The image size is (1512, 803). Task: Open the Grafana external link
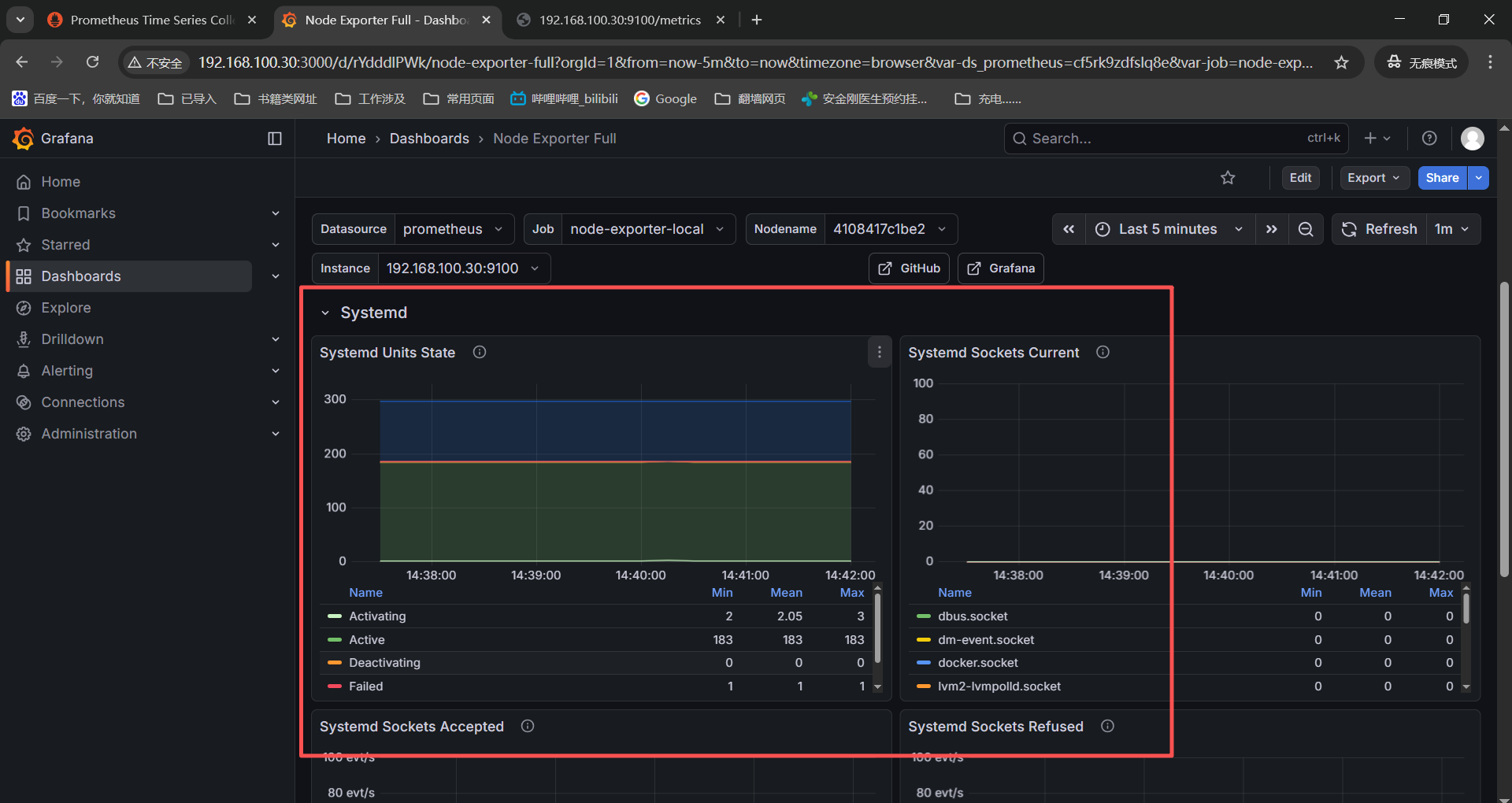[1001, 268]
